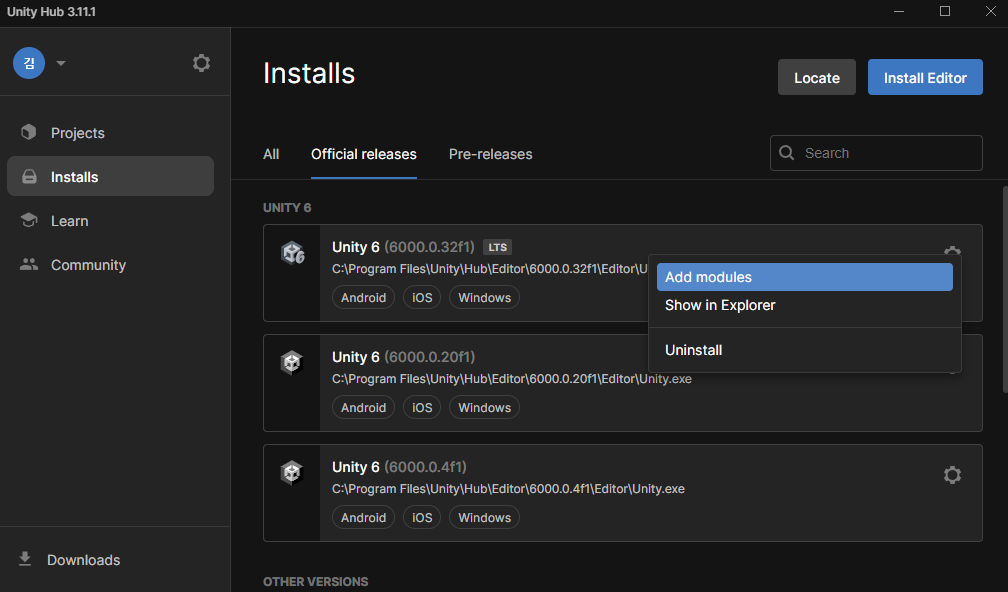Click the OTHER VERSIONS section heading
Screen dimensions: 1008x592
point(316,582)
